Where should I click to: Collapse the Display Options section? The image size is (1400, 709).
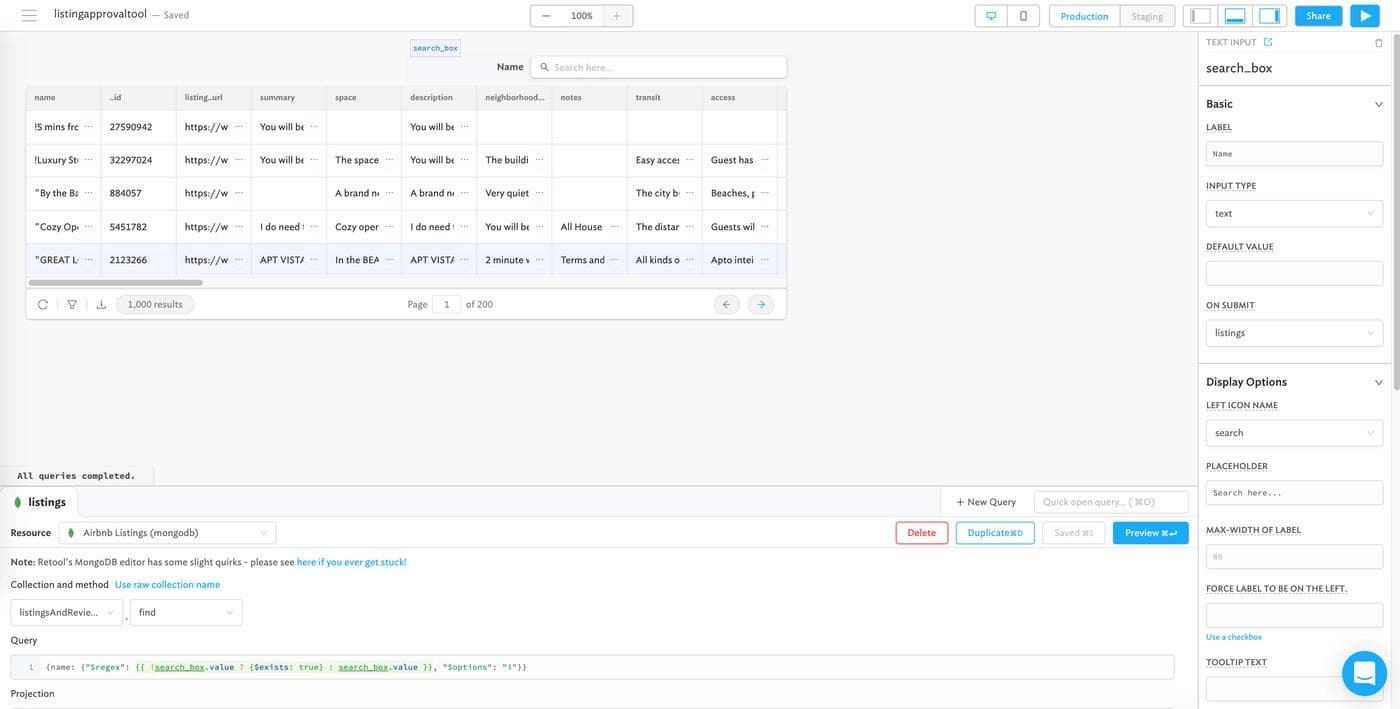pos(1378,382)
